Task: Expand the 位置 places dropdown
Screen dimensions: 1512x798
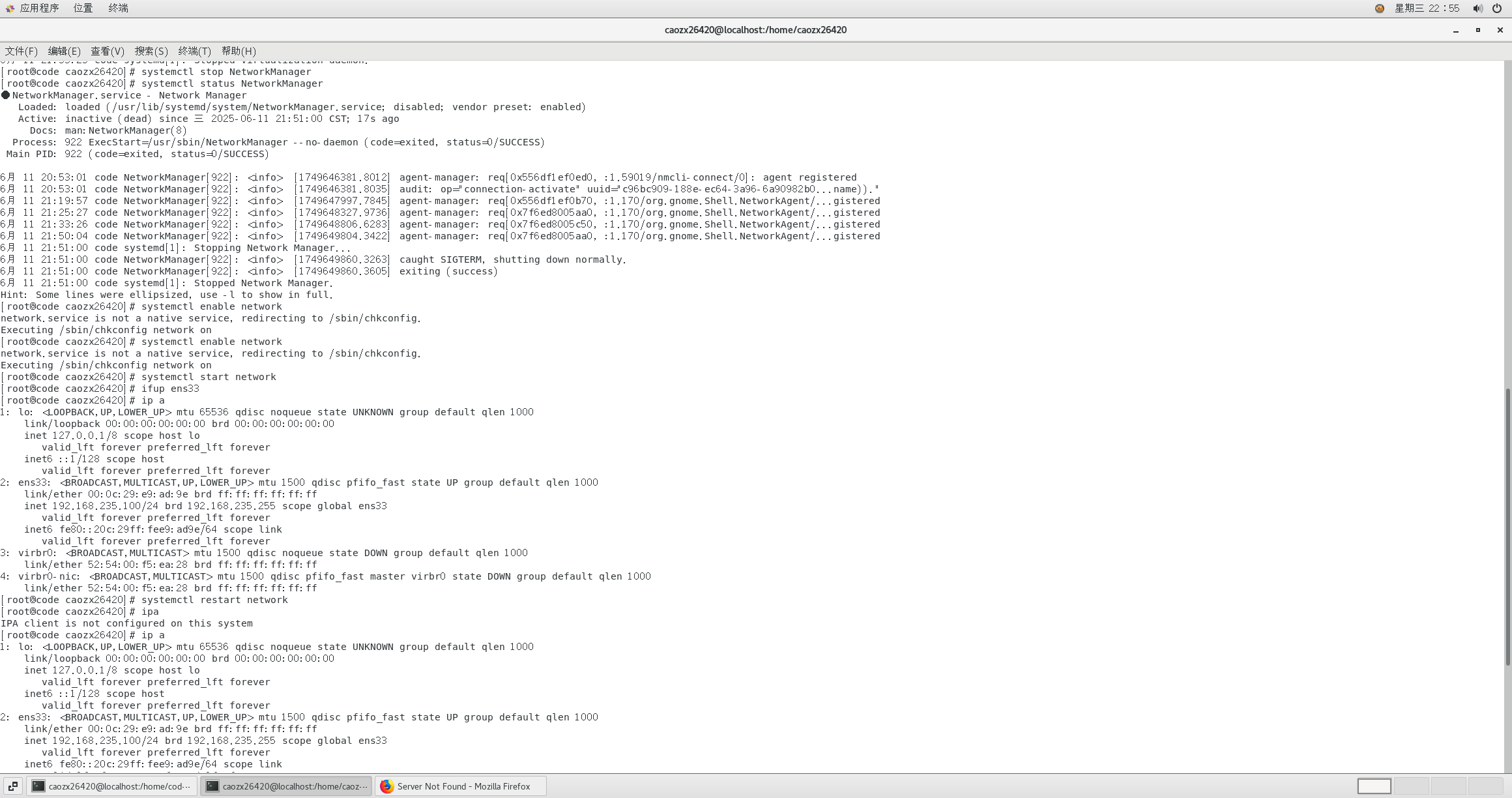Action: pos(83,8)
